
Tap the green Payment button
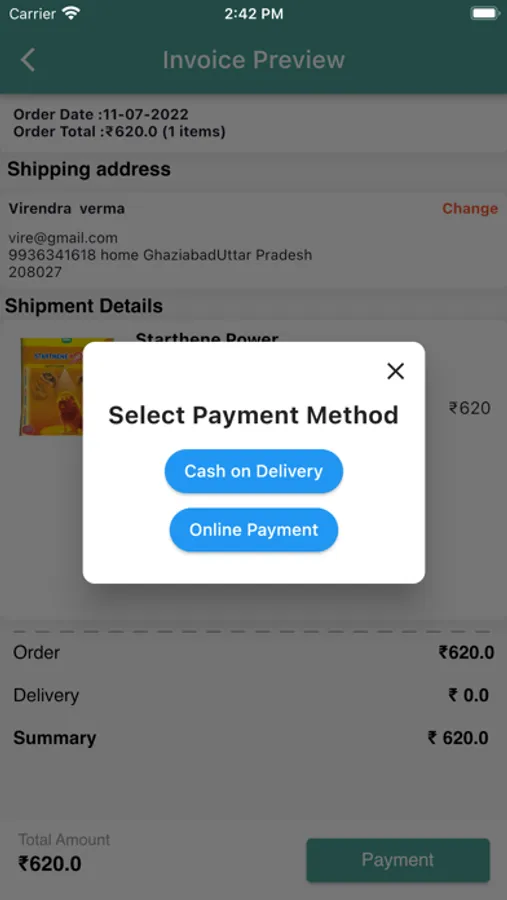398,860
